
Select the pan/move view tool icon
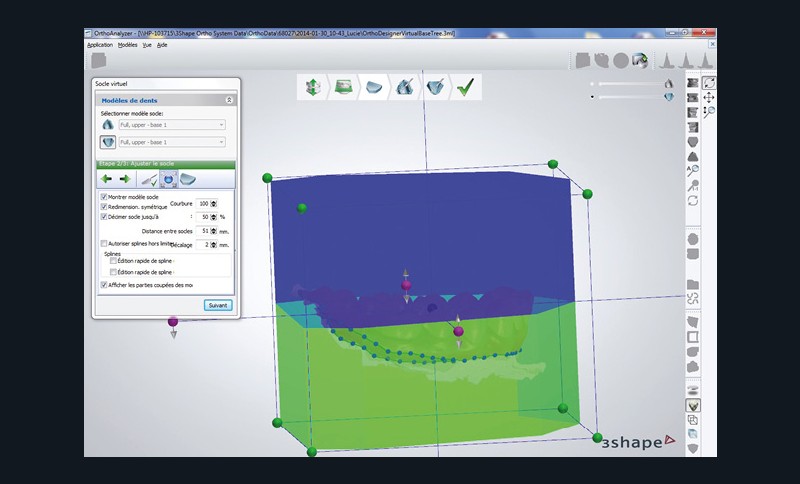pos(709,98)
